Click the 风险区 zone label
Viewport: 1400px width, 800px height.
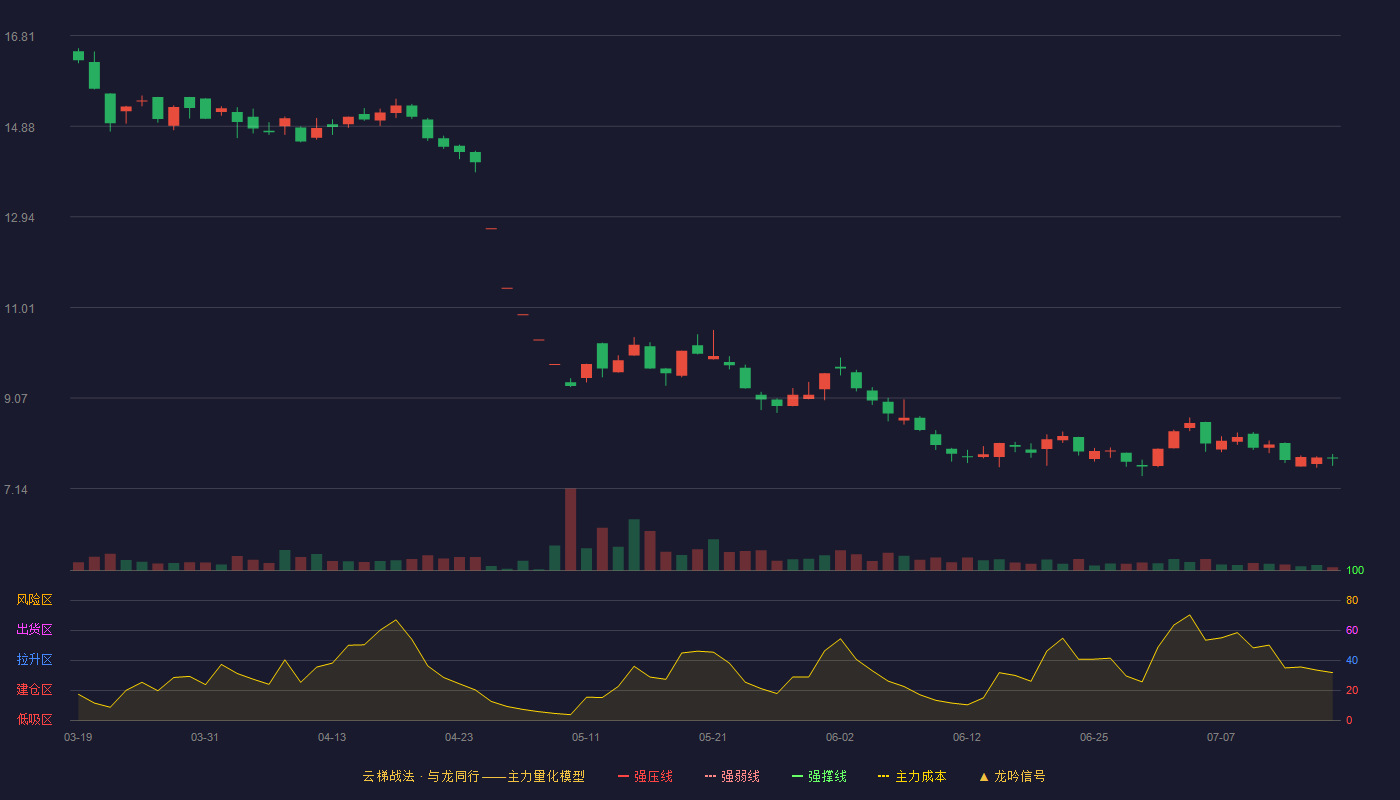[34, 600]
